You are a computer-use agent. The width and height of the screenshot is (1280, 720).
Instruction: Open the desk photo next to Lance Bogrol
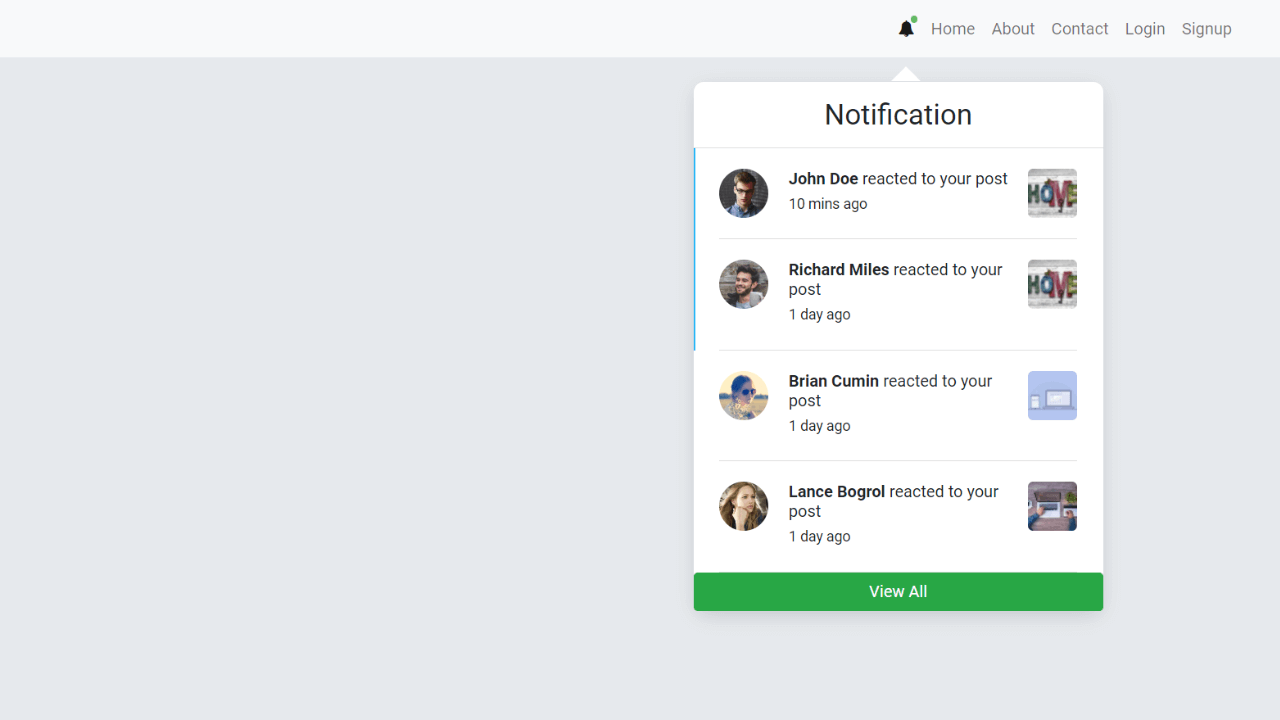click(1052, 505)
